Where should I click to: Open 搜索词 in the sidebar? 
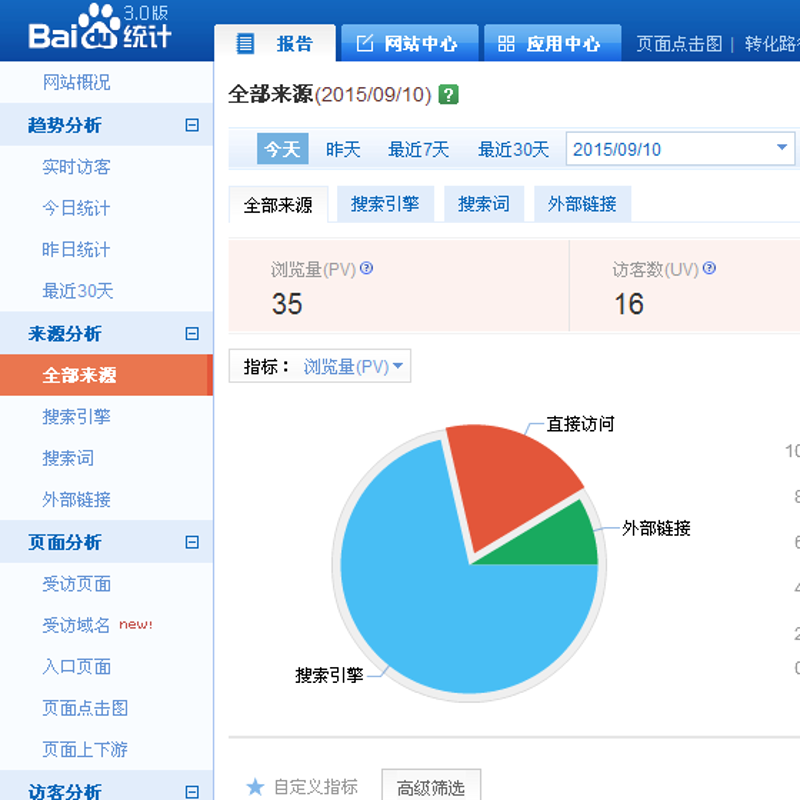click(x=68, y=458)
